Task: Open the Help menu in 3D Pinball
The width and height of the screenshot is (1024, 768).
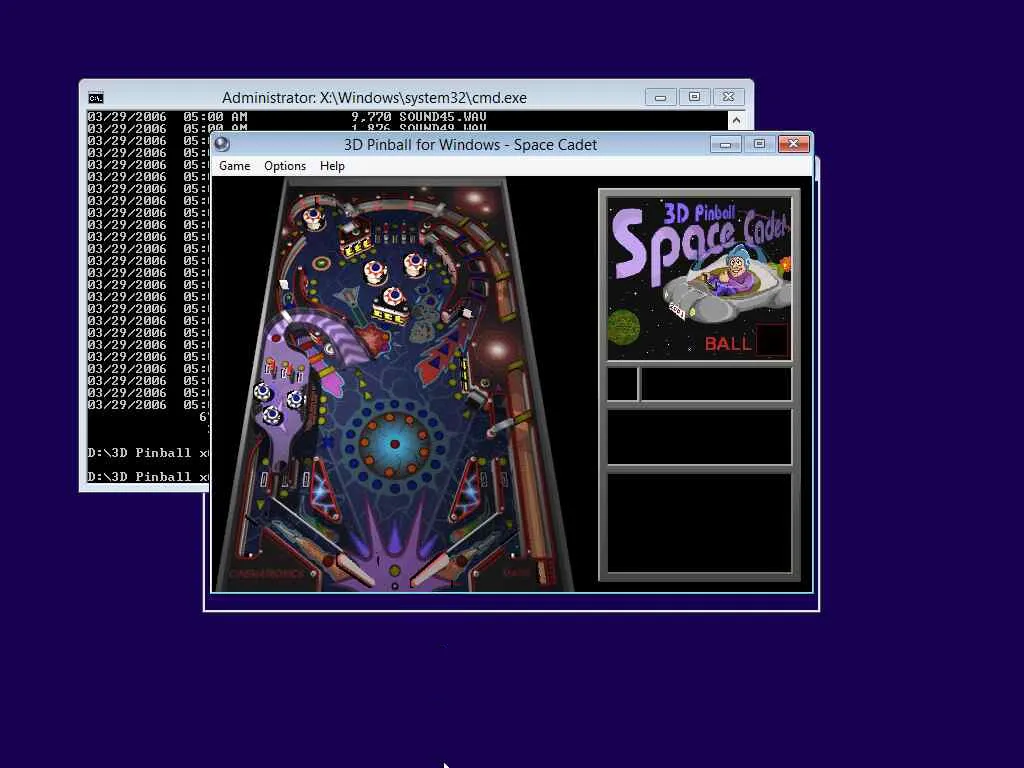Action: tap(332, 166)
